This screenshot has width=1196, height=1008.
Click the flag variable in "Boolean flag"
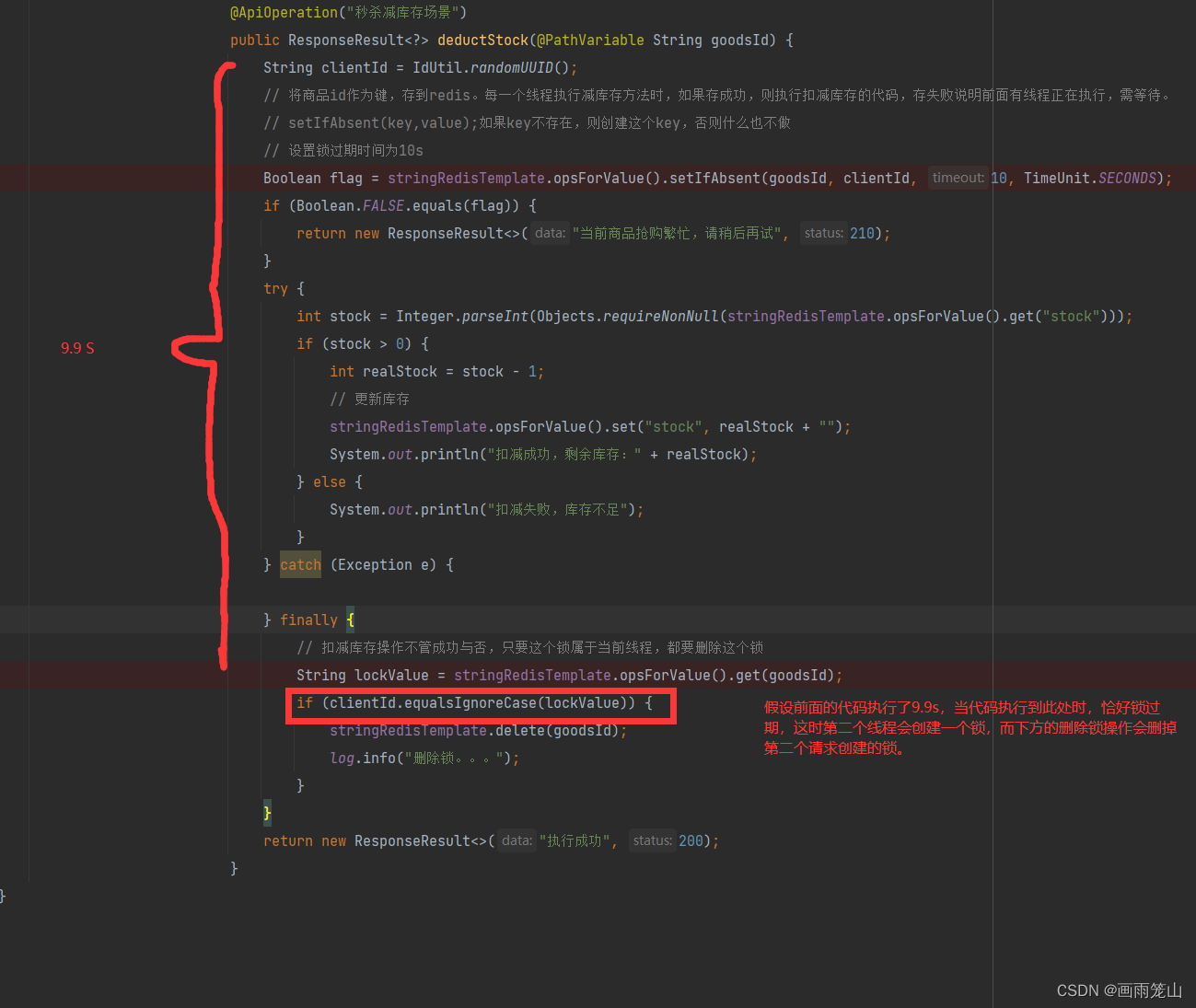click(346, 178)
